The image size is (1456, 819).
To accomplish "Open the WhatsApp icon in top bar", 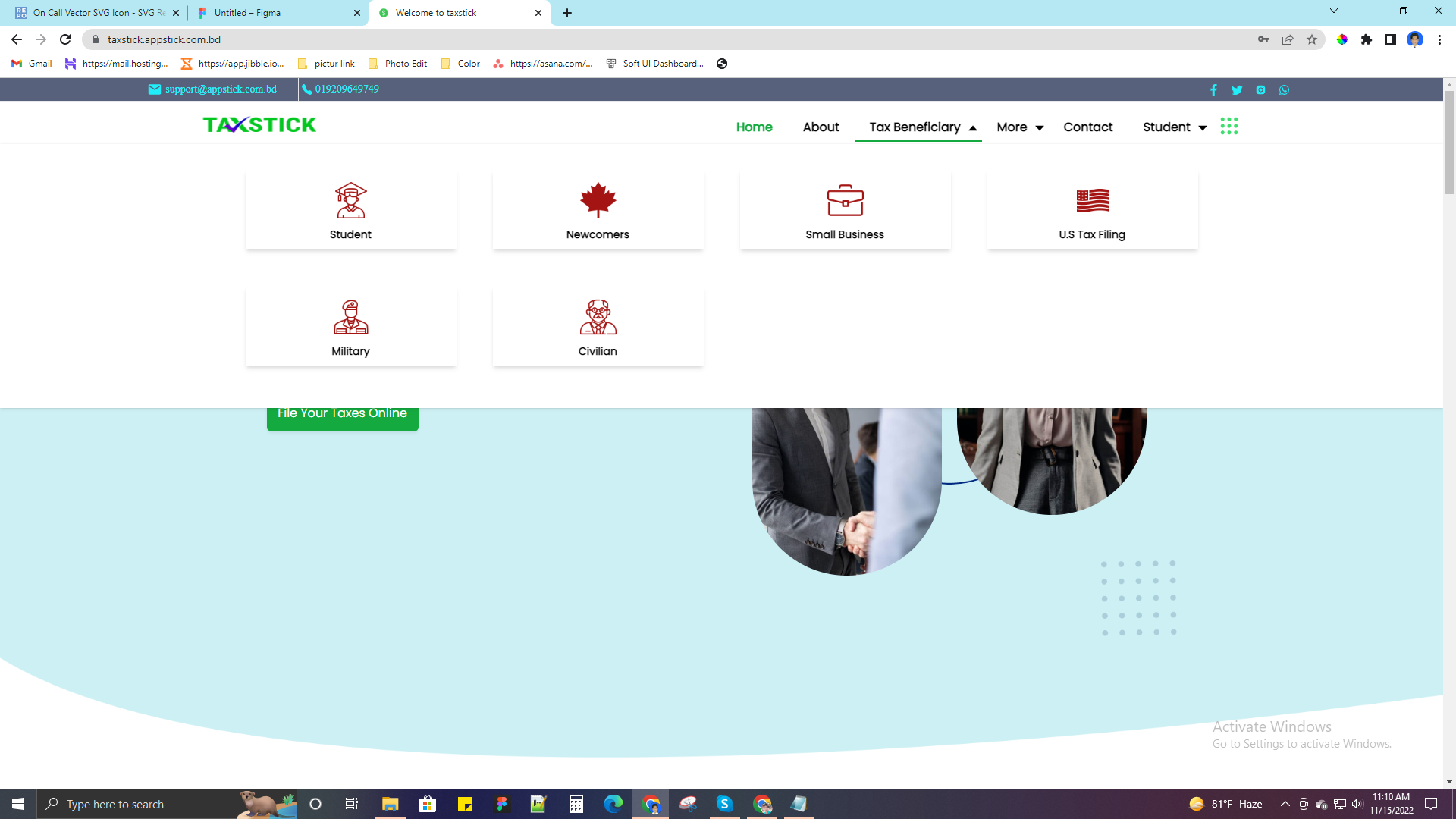I will [1284, 90].
